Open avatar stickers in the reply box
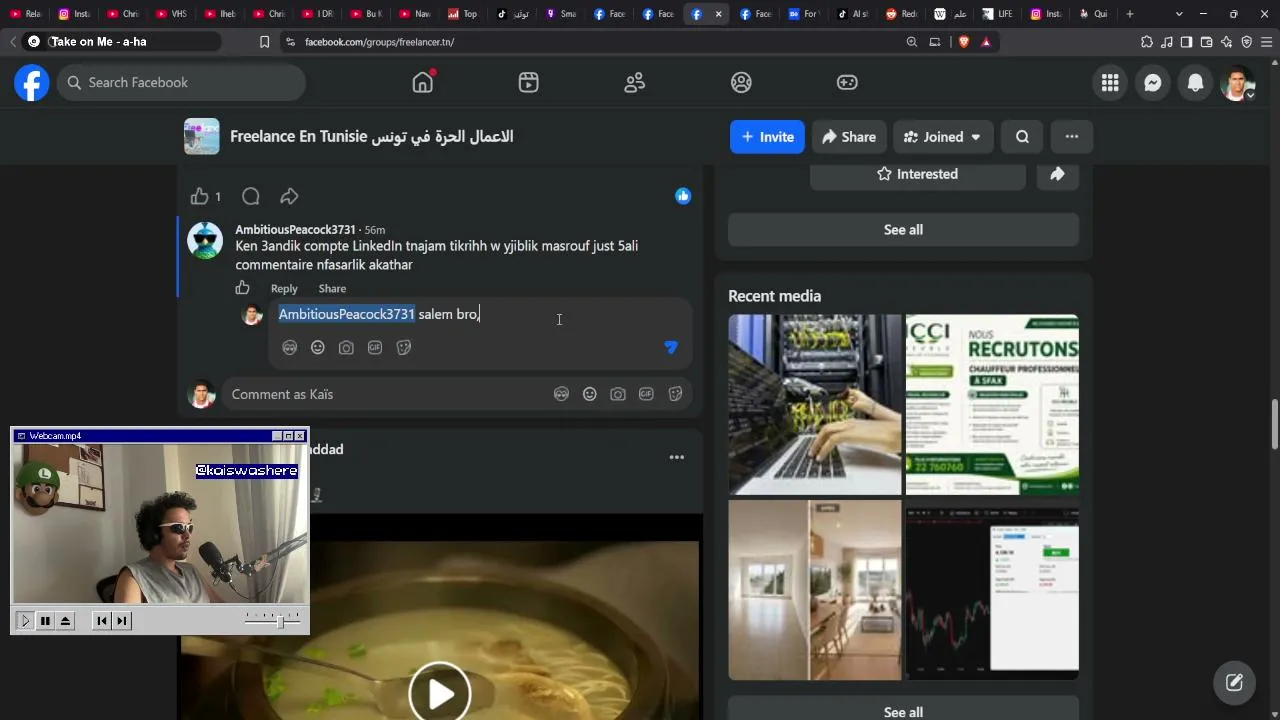The image size is (1280, 720). [289, 347]
